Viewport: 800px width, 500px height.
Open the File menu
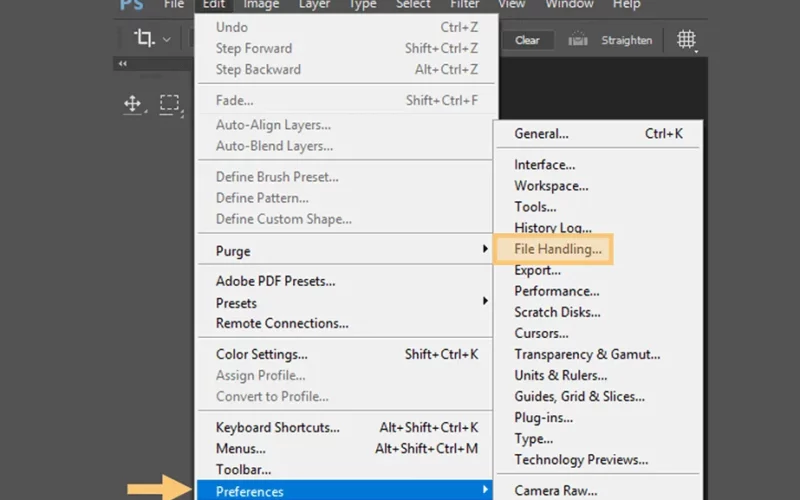pos(173,5)
